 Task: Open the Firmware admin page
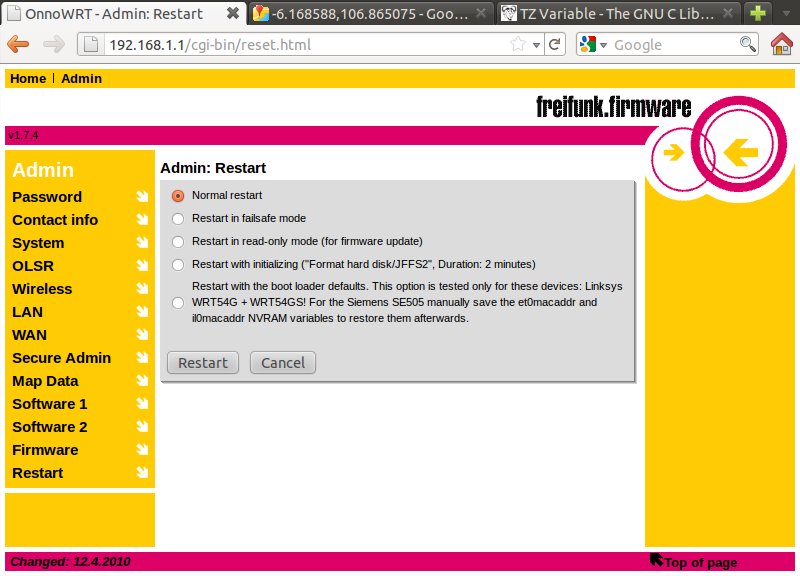(45, 450)
